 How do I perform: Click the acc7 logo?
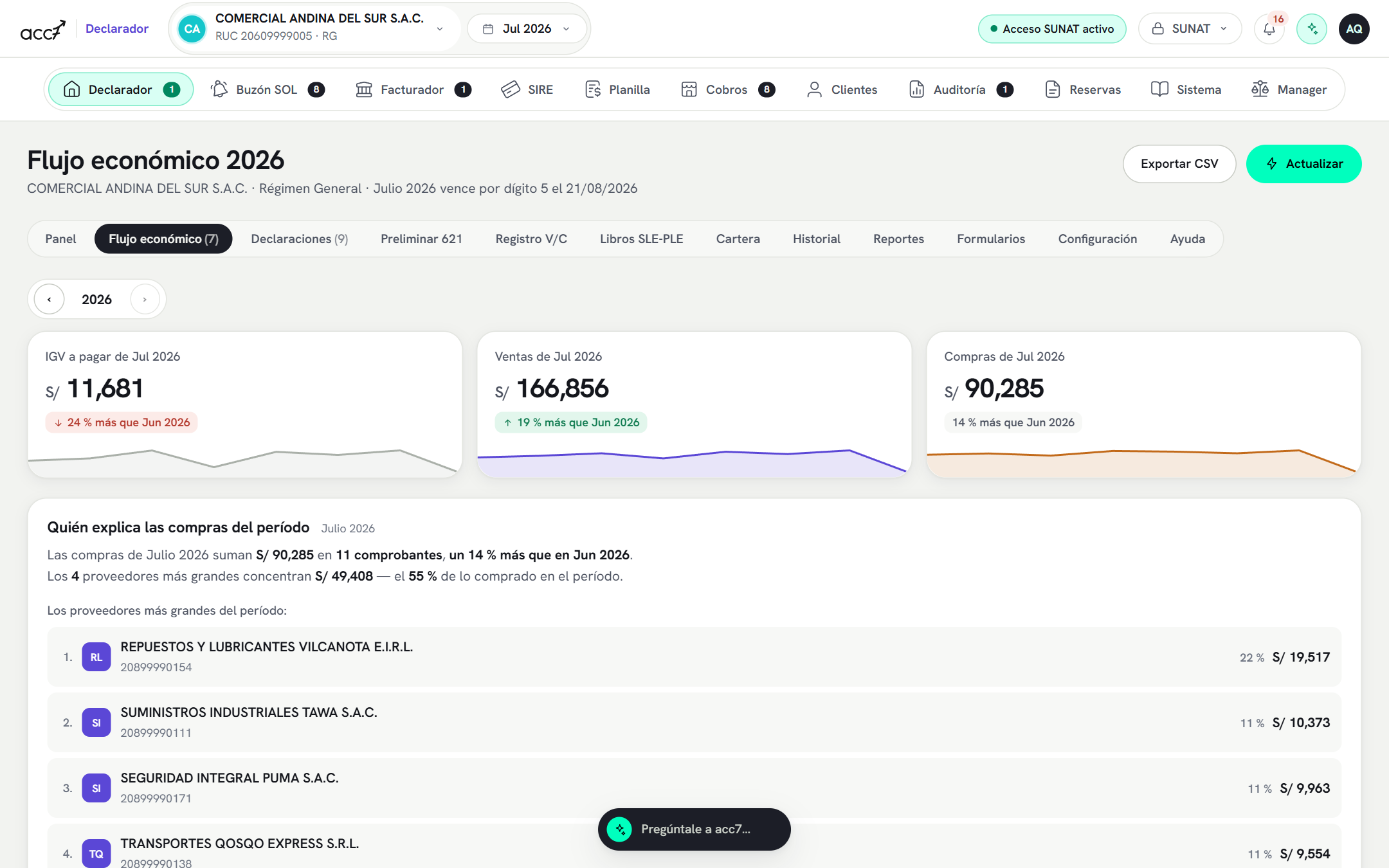click(43, 30)
